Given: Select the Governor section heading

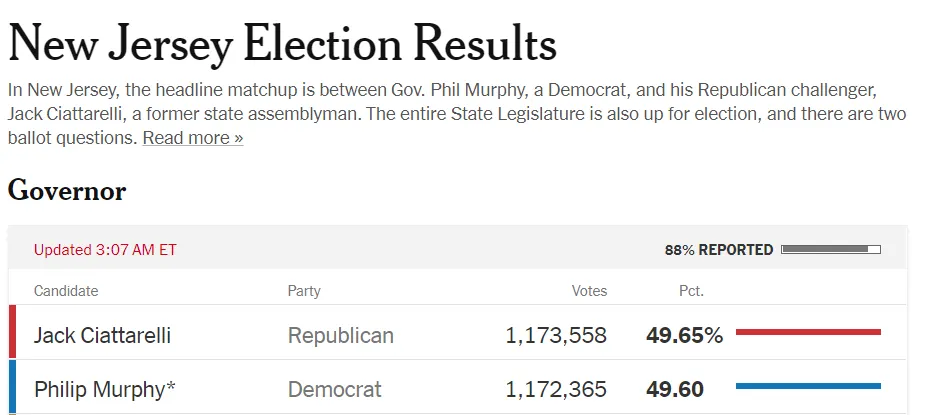Looking at the screenshot, I should 67,191.
